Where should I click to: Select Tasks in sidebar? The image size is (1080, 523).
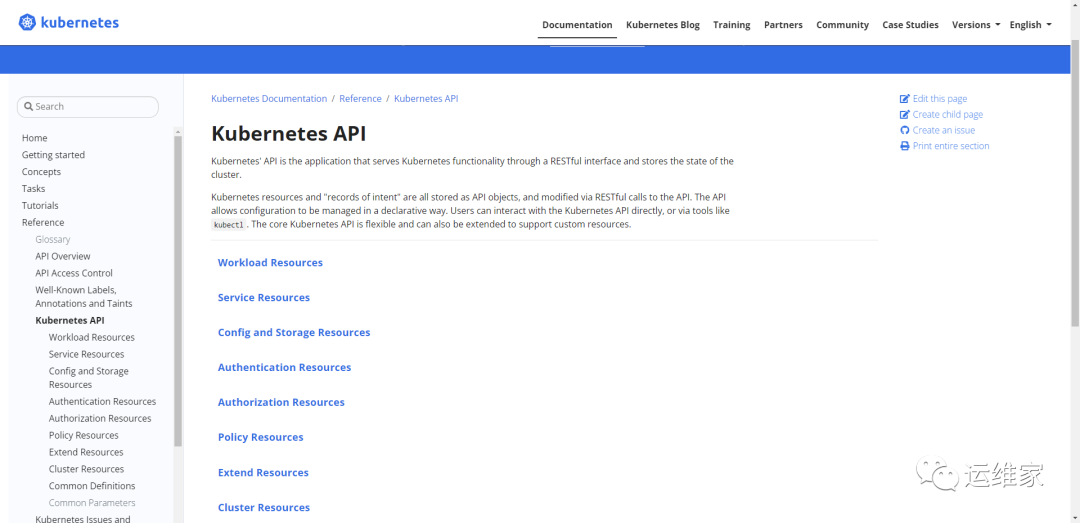click(x=33, y=189)
